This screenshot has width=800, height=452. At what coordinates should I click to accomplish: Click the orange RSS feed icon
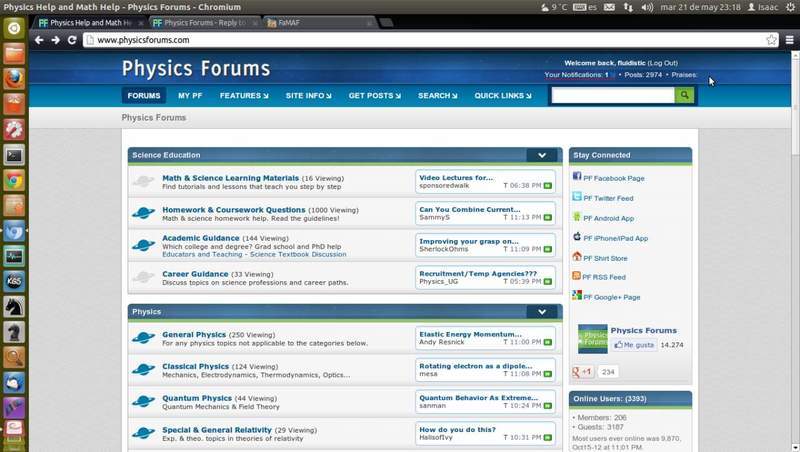[x=576, y=275]
